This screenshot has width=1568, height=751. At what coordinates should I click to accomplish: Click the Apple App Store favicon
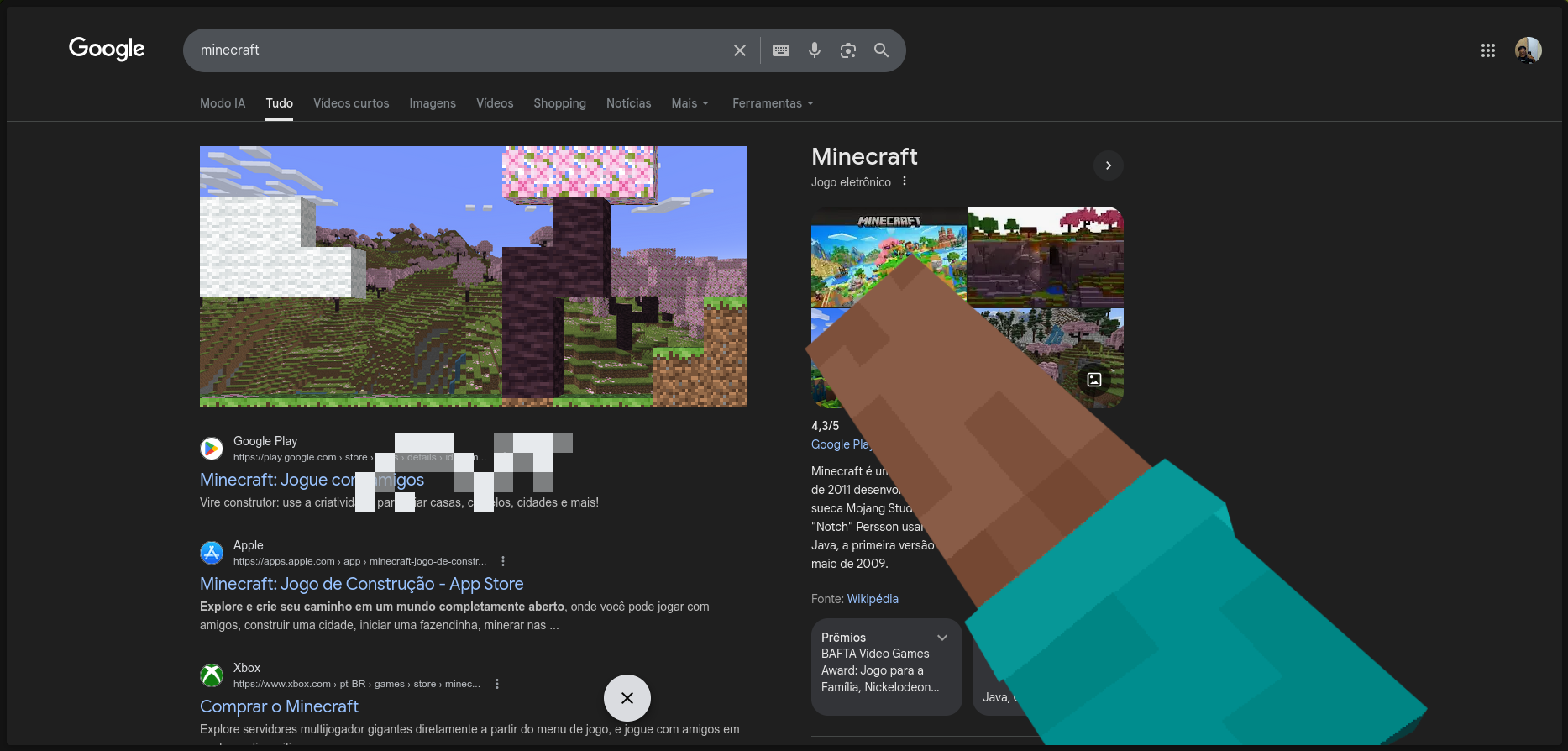212,553
